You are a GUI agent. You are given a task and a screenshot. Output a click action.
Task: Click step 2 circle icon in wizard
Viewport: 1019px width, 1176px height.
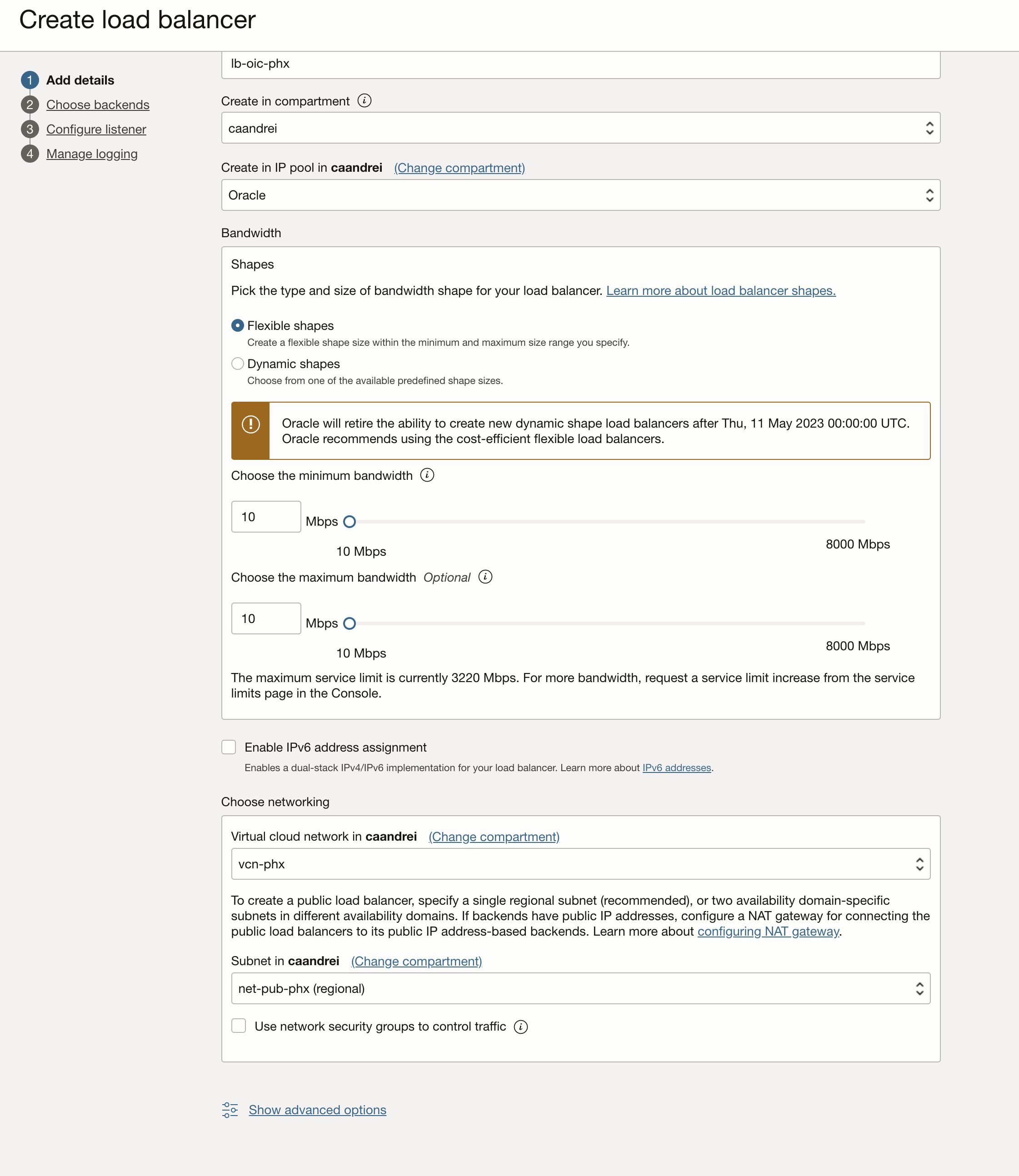[x=30, y=105]
